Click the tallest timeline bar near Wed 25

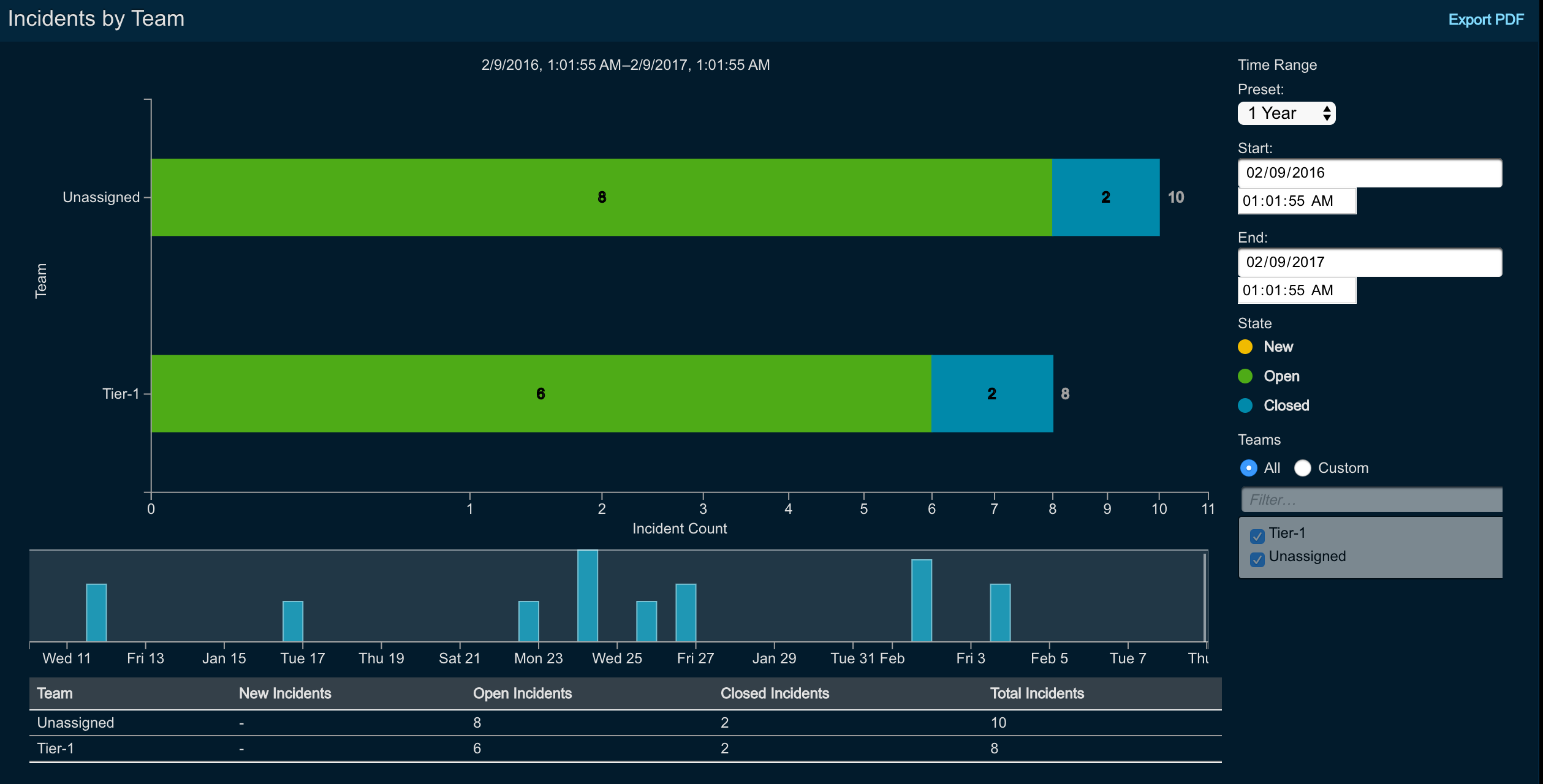coord(587,595)
